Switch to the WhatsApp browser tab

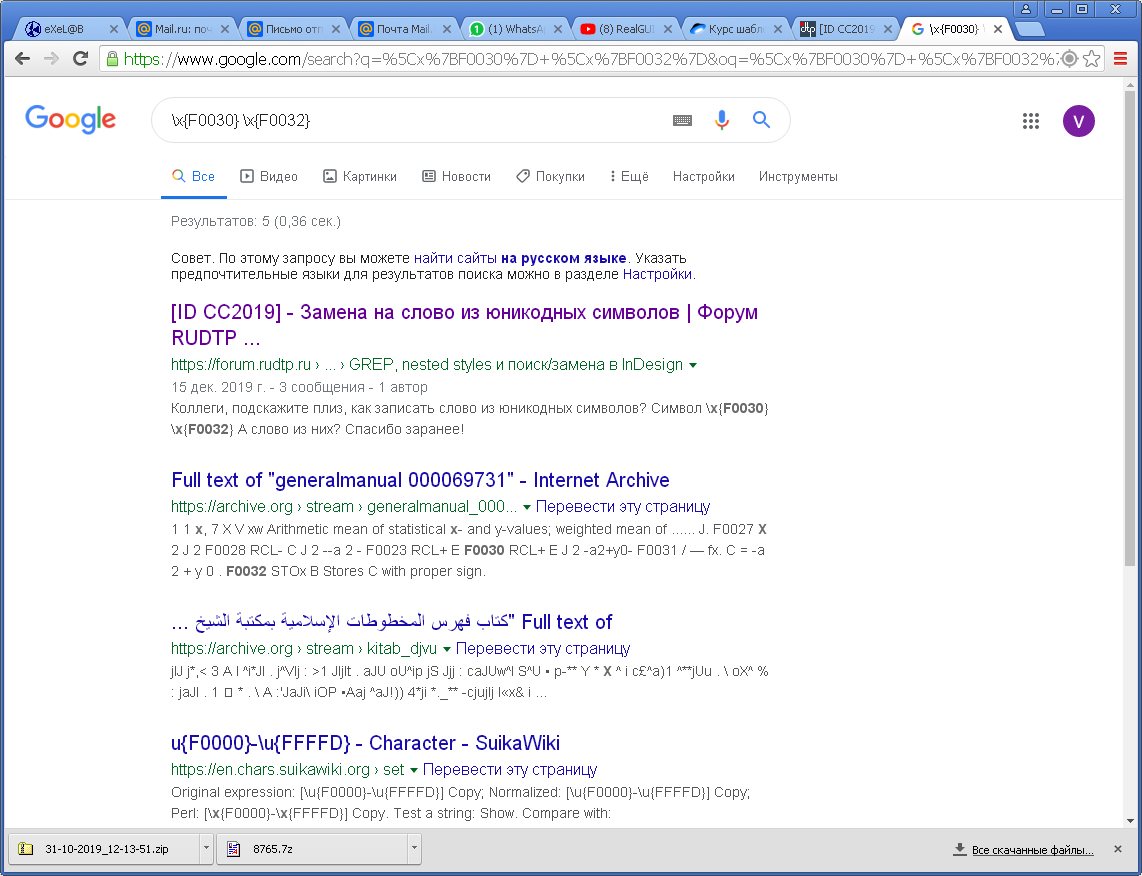point(508,28)
